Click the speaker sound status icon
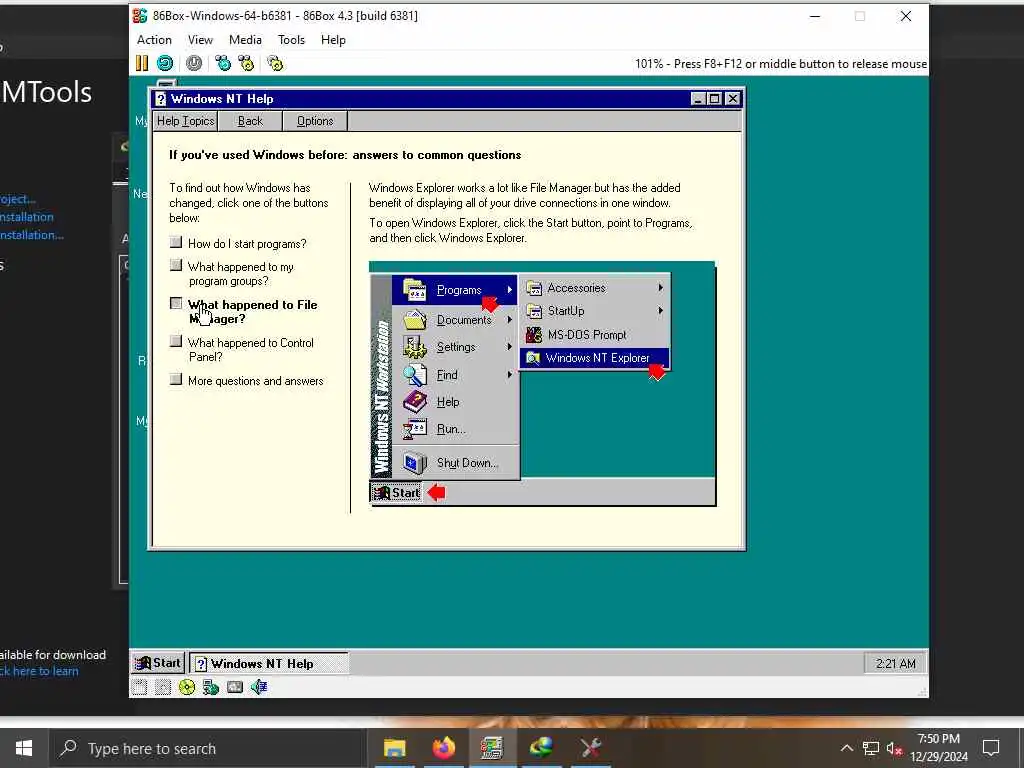The image size is (1024, 768). 259,686
